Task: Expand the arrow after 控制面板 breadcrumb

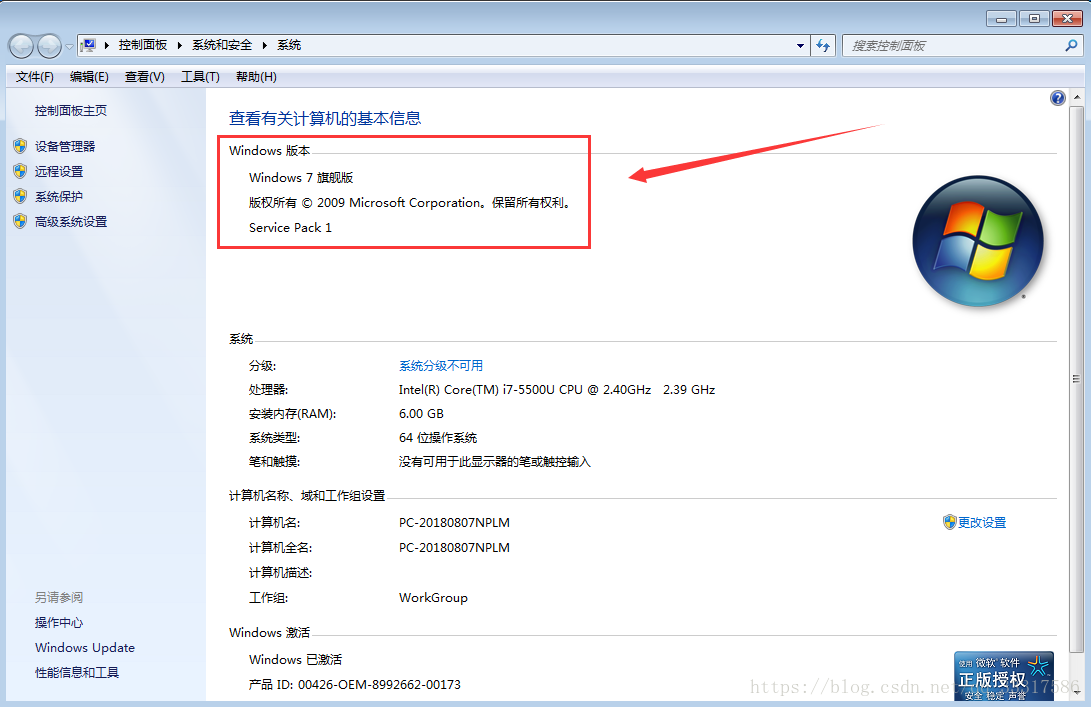Action: pyautogui.click(x=180, y=45)
